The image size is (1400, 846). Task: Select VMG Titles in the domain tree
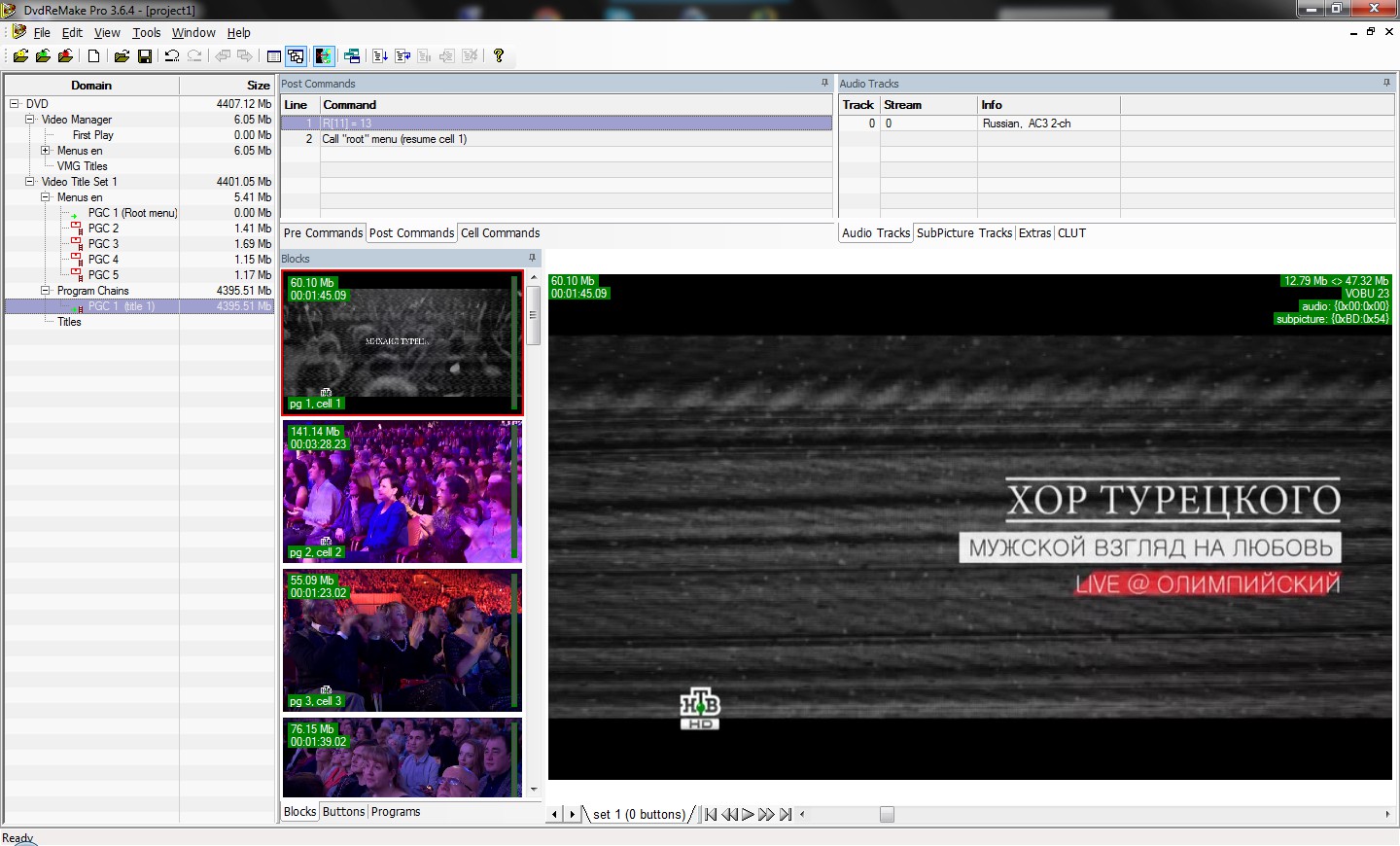[82, 166]
